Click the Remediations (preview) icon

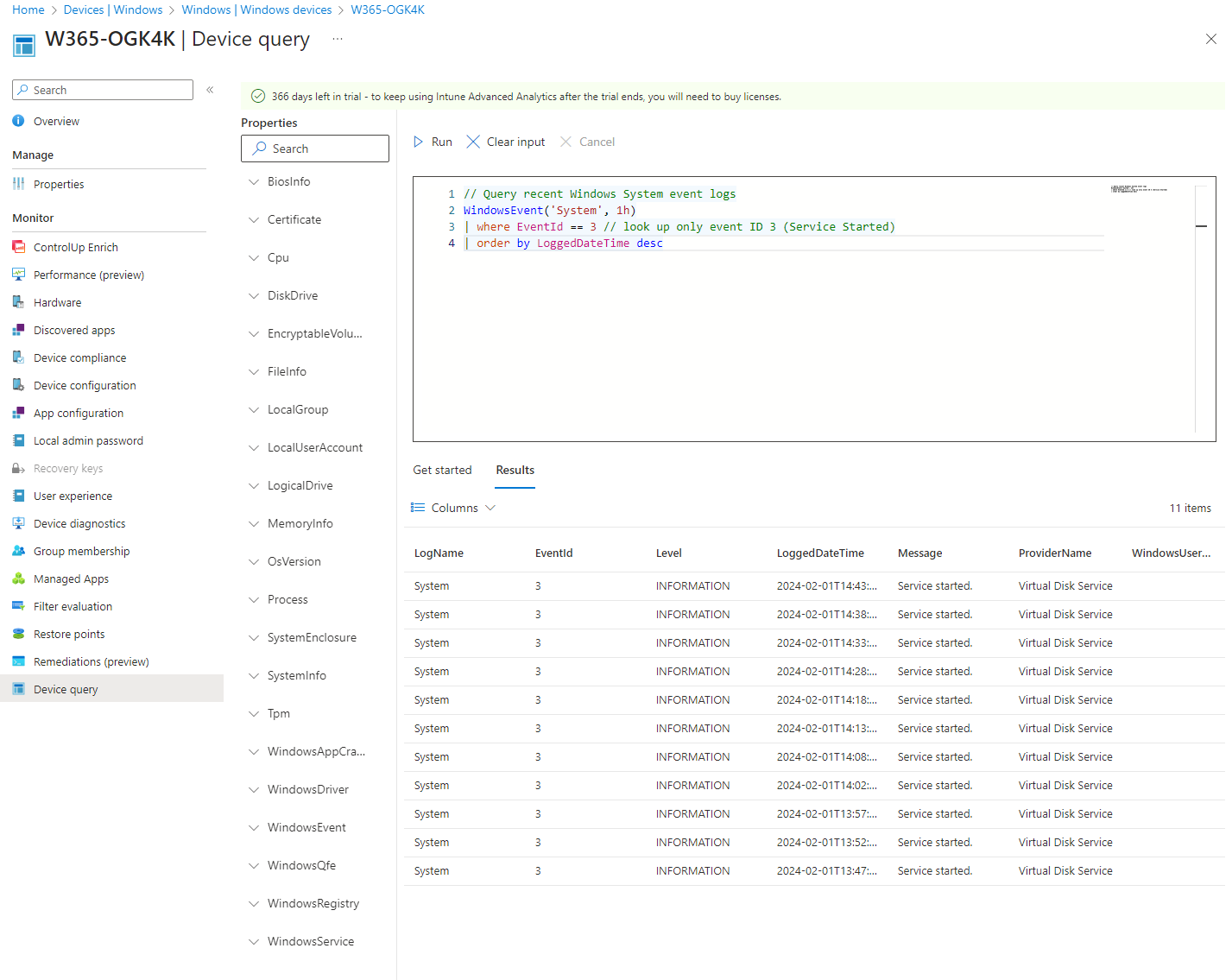pyautogui.click(x=18, y=661)
